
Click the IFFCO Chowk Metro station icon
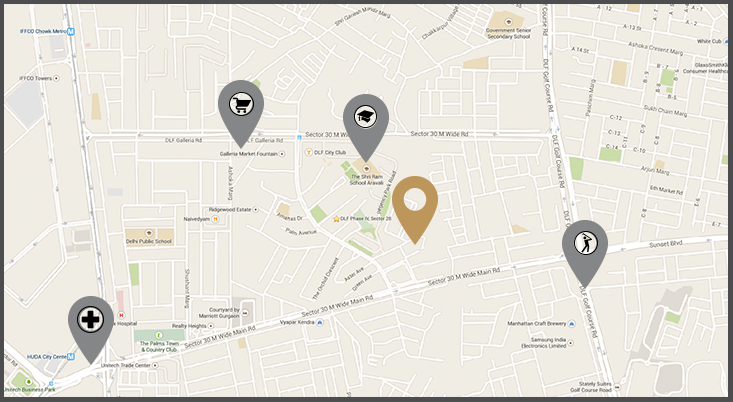71,31
